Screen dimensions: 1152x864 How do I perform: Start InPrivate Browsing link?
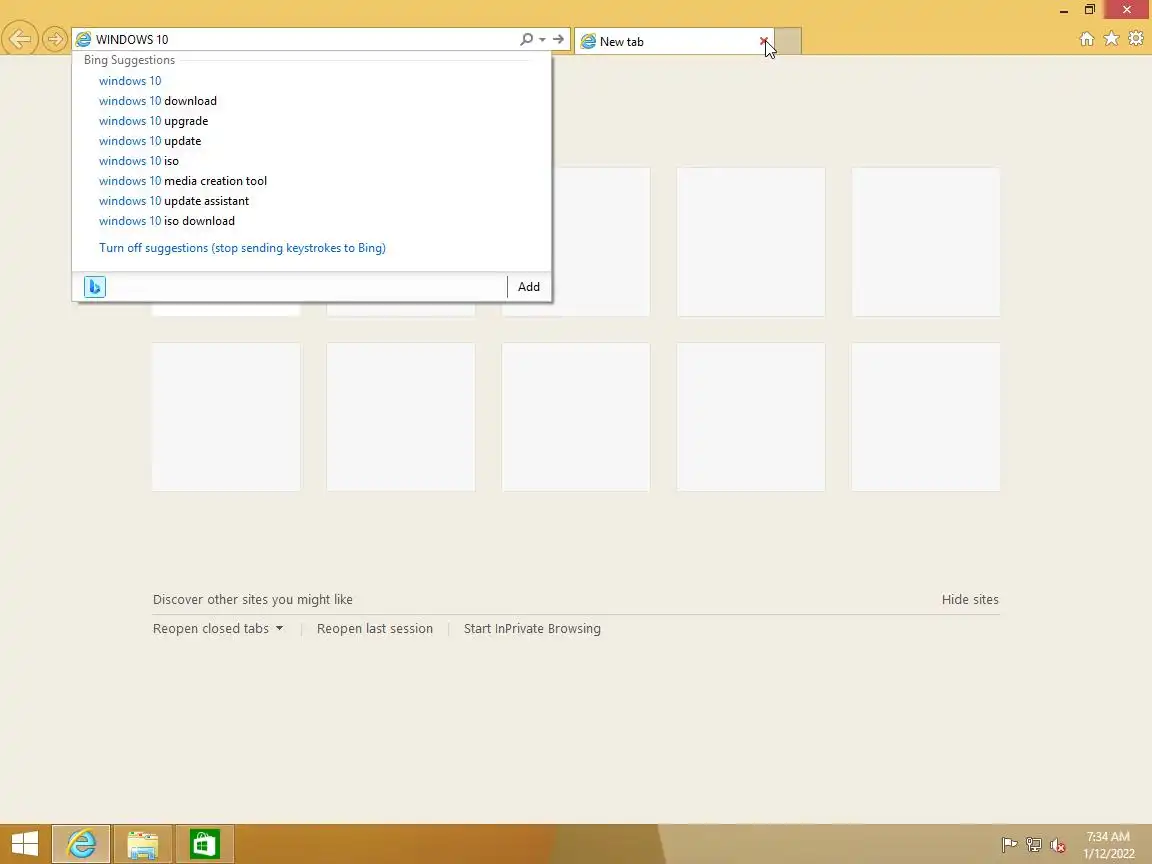[x=532, y=629]
